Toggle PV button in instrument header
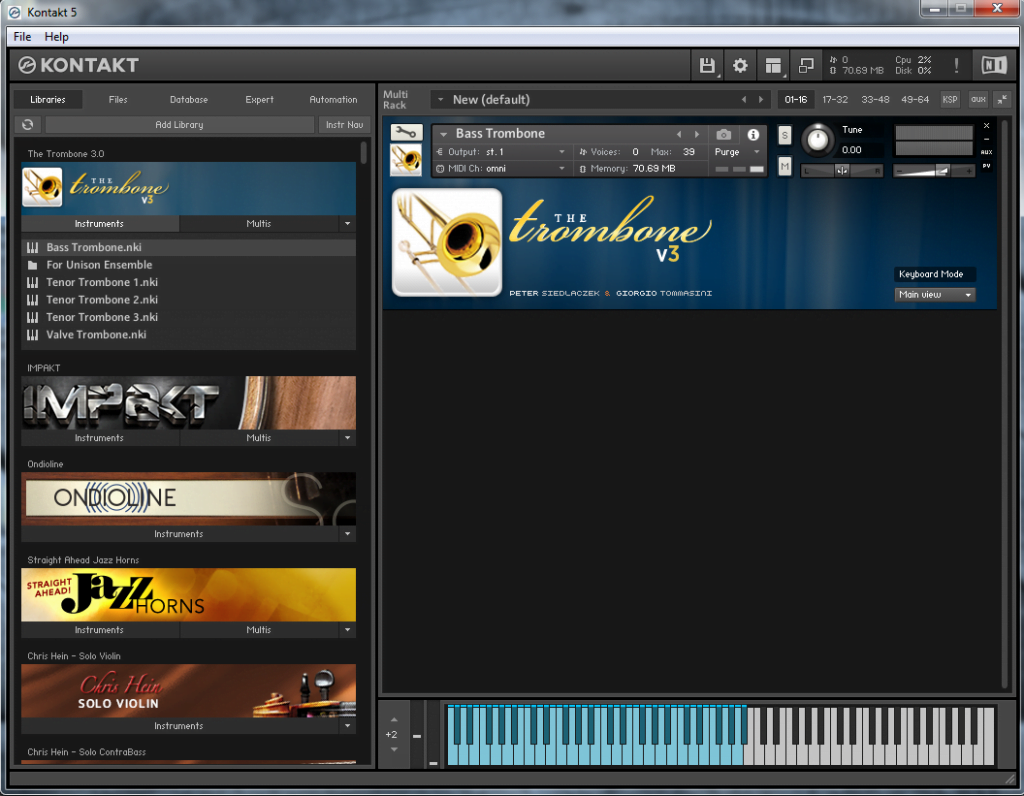The height and width of the screenshot is (796, 1024). coord(986,166)
